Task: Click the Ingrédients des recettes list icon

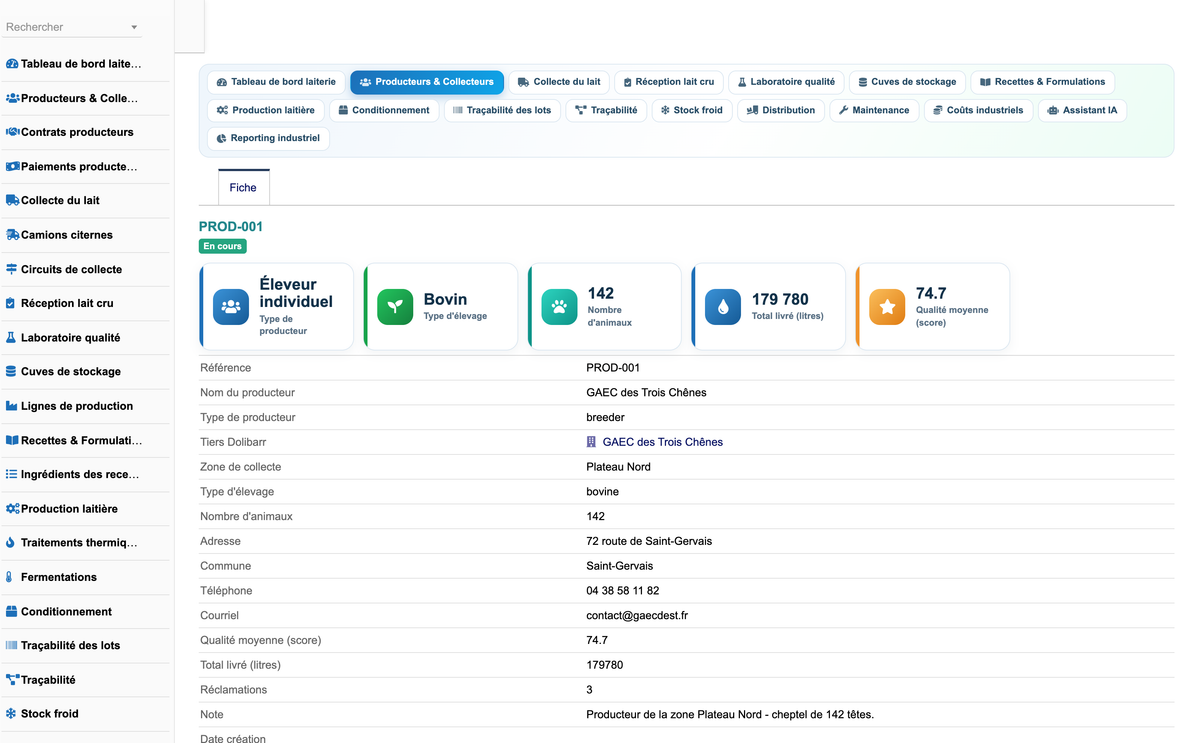Action: pyautogui.click(x=12, y=474)
